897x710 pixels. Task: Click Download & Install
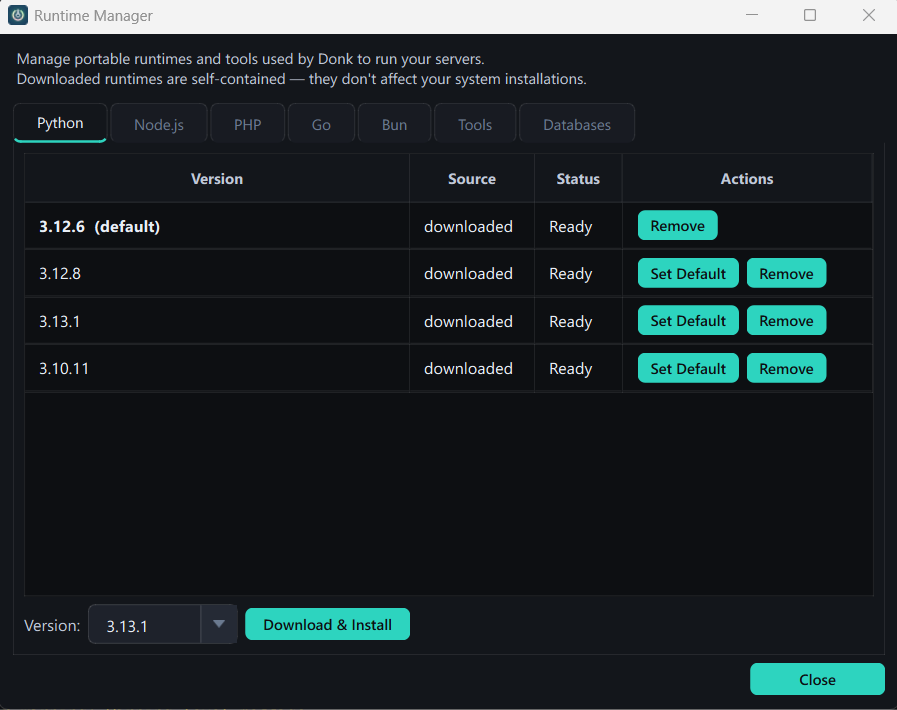pyautogui.click(x=327, y=624)
